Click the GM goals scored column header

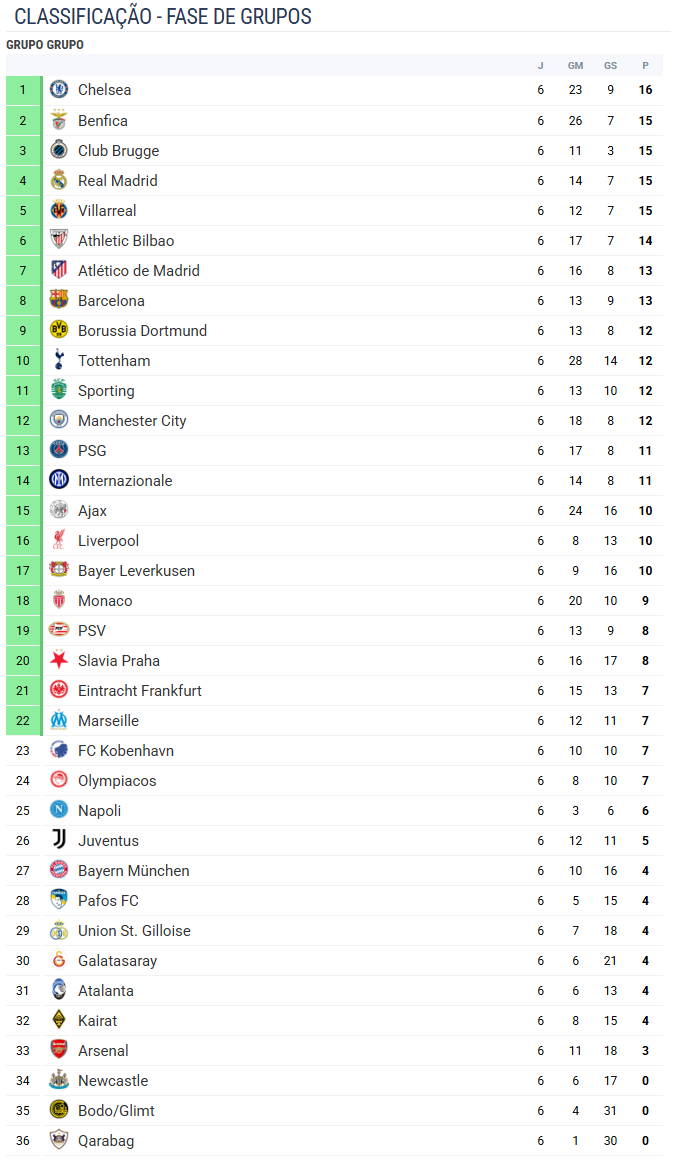575,66
